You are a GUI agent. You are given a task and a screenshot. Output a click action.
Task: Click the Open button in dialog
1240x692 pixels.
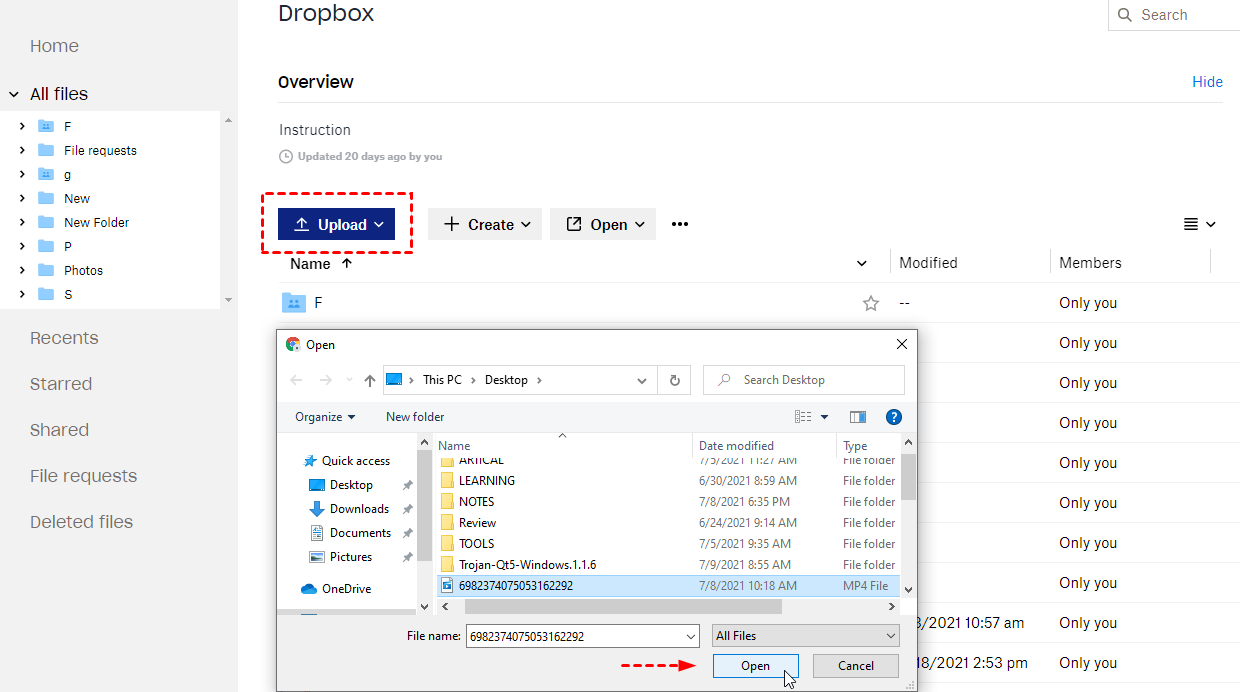(x=755, y=666)
